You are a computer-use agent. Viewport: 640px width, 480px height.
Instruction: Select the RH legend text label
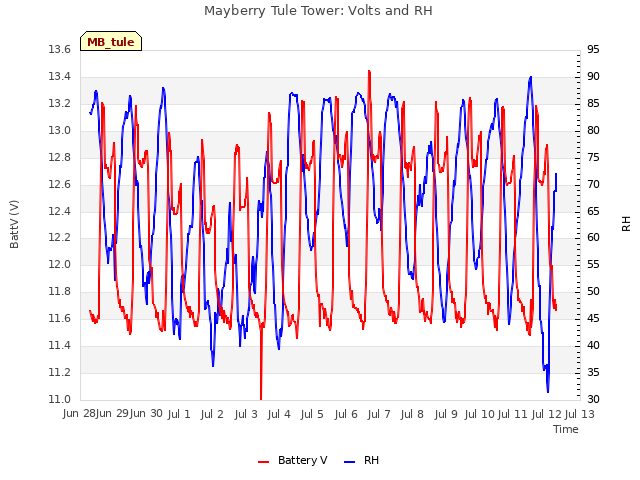[x=371, y=460]
